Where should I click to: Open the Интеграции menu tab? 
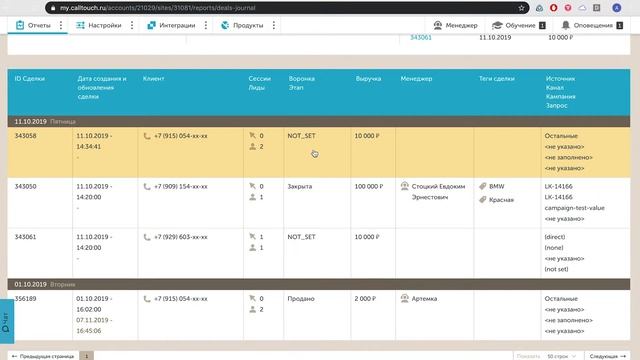coord(171,25)
